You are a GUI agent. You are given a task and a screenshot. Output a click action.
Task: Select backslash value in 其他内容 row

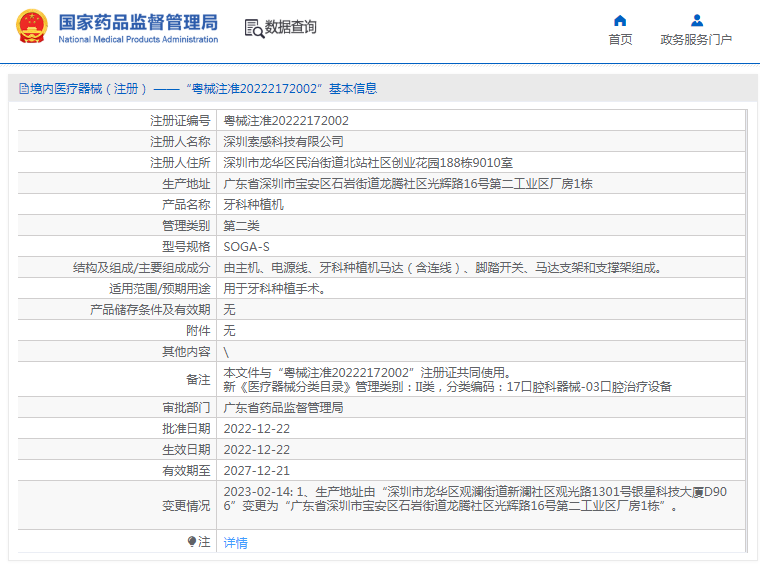(x=226, y=352)
